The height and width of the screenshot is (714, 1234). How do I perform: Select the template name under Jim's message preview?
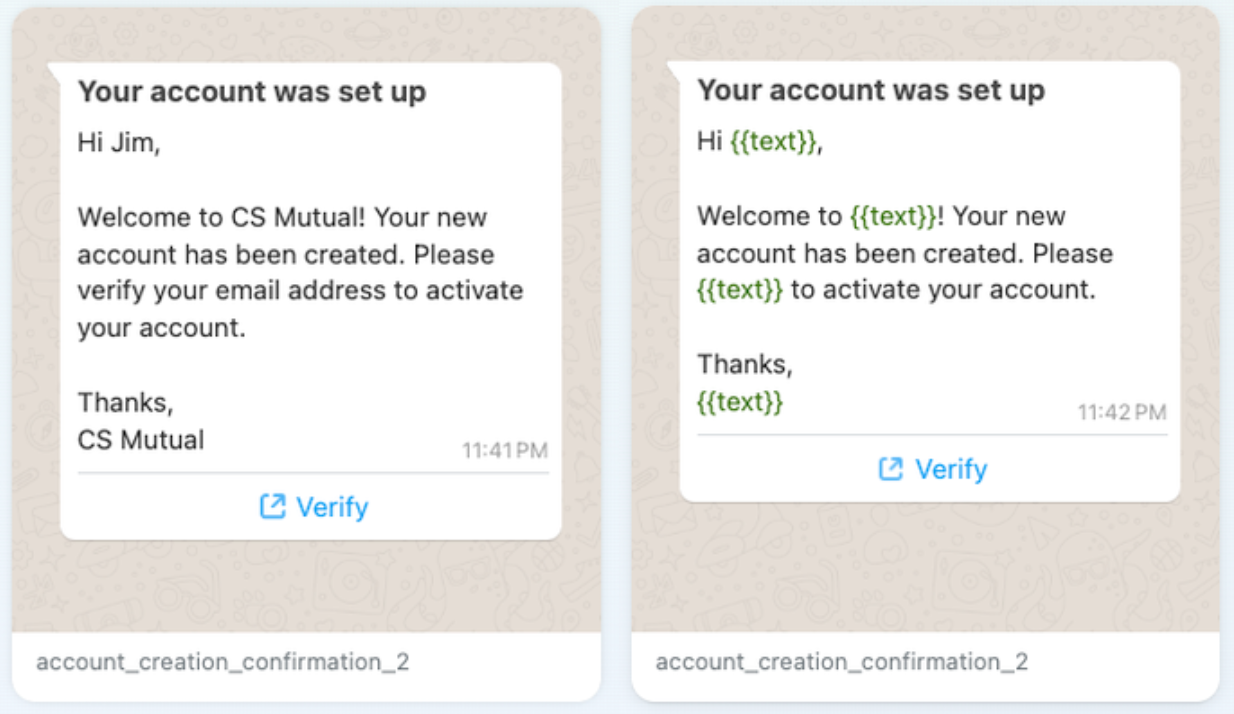coord(223,662)
